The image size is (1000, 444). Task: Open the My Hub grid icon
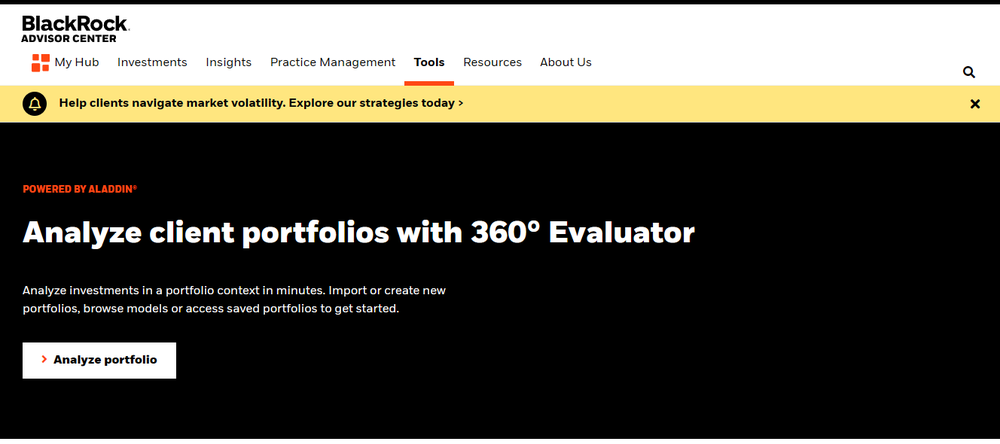tap(40, 63)
